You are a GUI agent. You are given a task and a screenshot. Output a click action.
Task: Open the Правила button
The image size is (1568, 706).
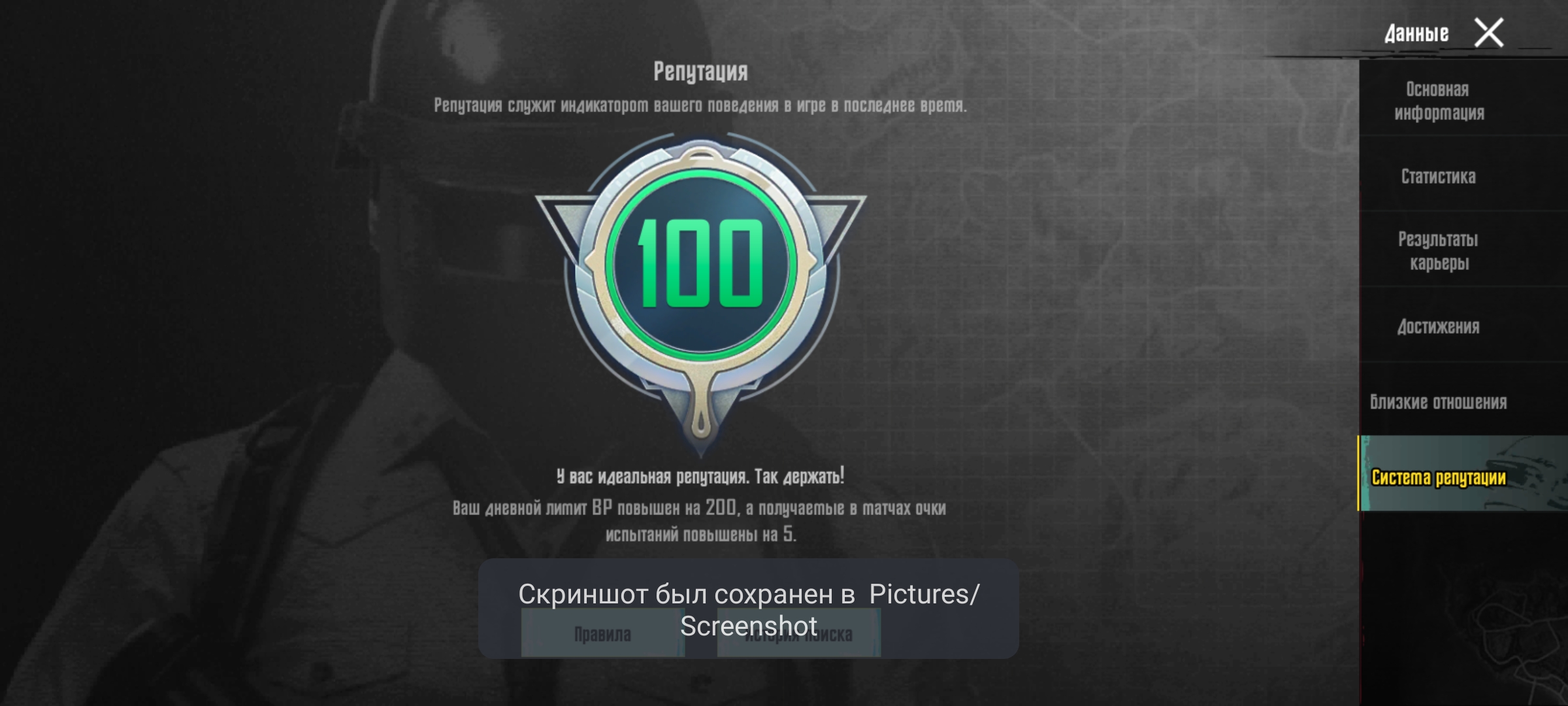(x=602, y=633)
